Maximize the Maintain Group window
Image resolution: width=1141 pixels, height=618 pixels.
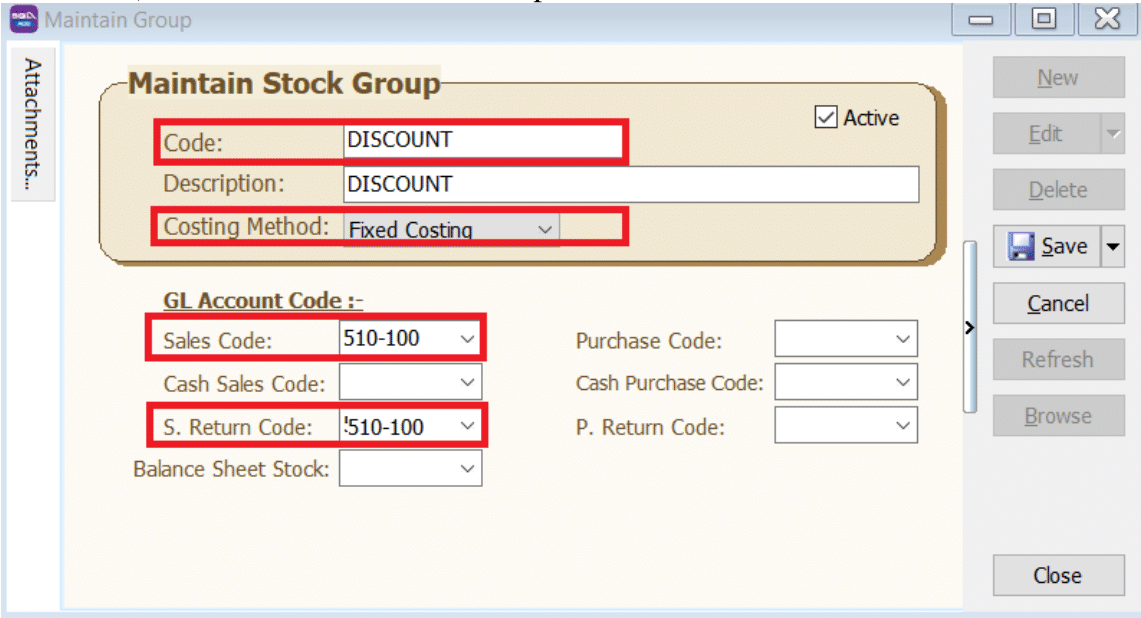click(1043, 19)
